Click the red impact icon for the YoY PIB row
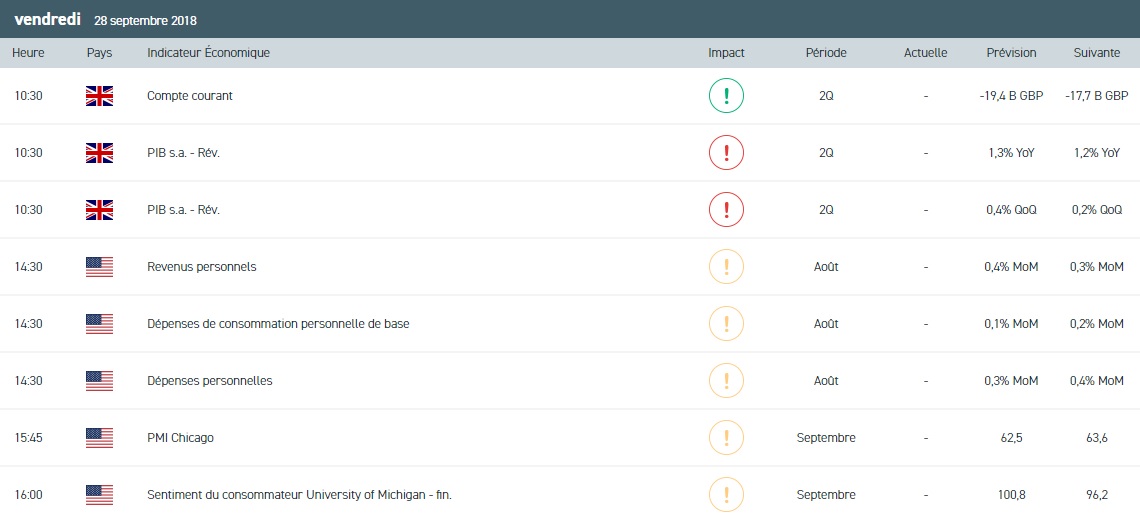 [726, 153]
